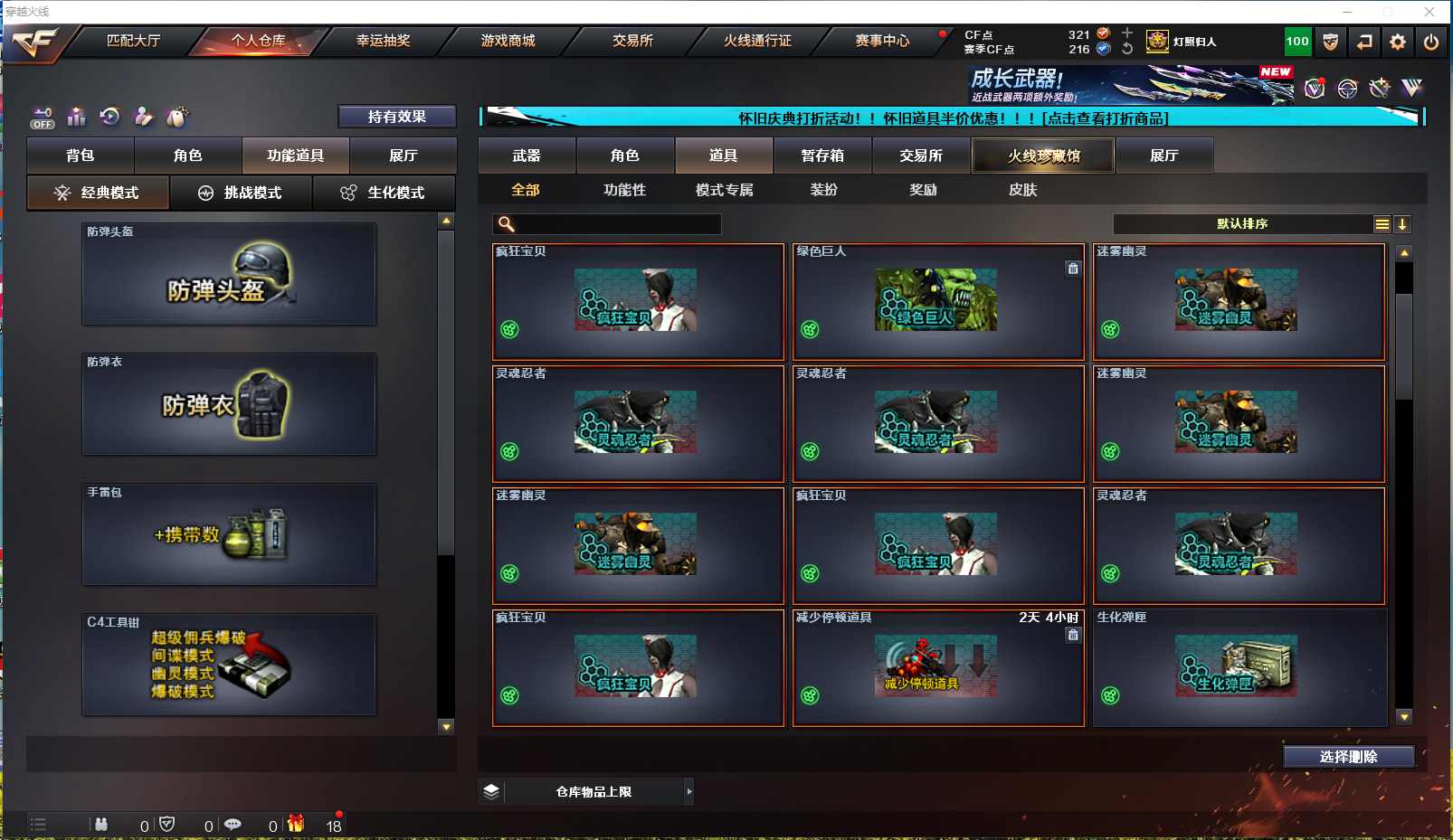The width and height of the screenshot is (1453, 840).
Task: Open the 默认排序 sort dropdown
Action: (1243, 224)
